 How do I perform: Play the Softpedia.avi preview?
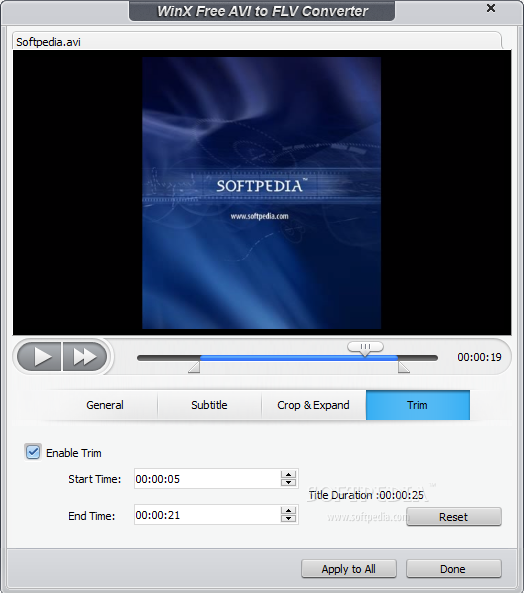[39, 357]
